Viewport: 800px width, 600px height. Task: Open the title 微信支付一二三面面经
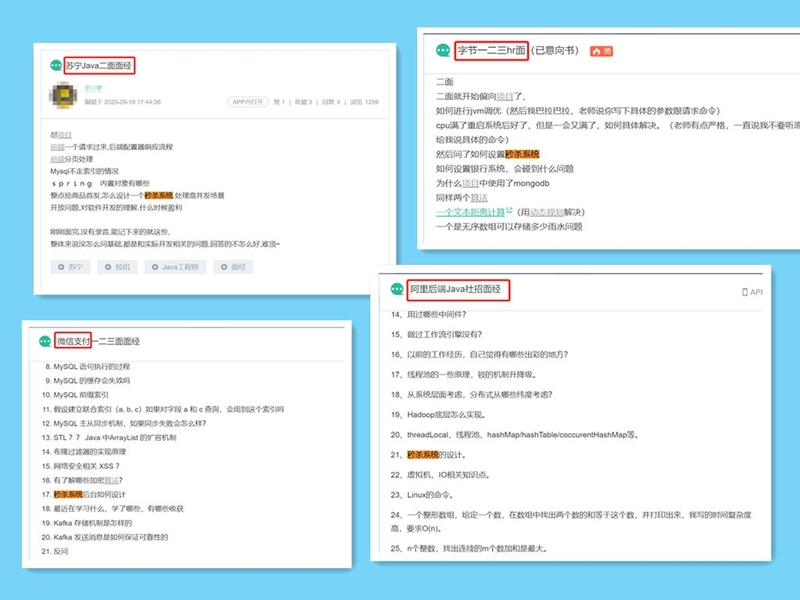(98, 341)
